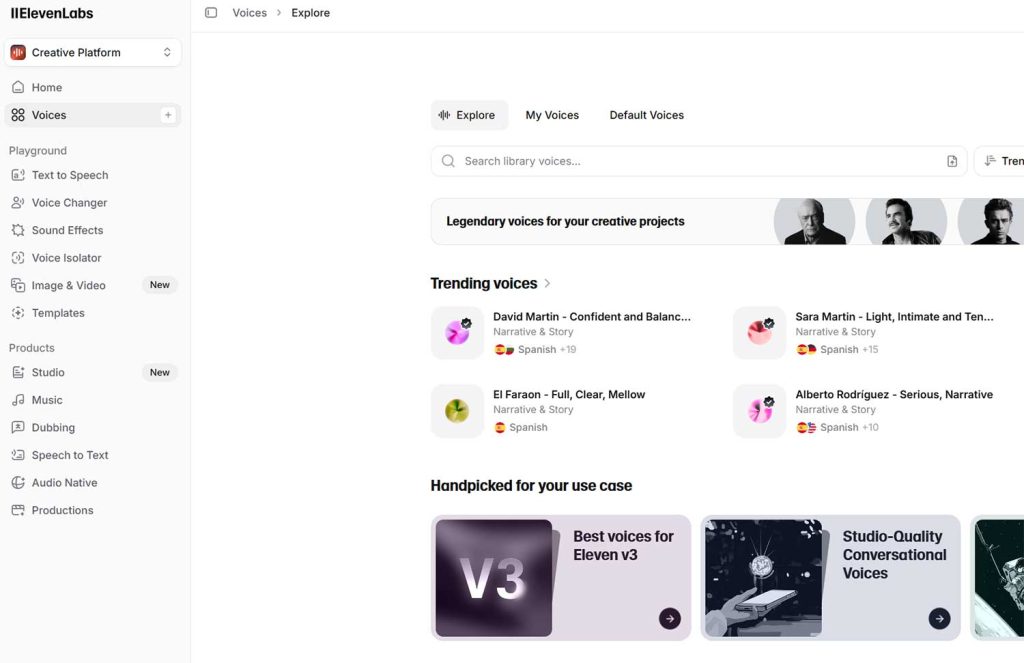
Task: Click the +19 languages under David Martin
Action: 568,349
